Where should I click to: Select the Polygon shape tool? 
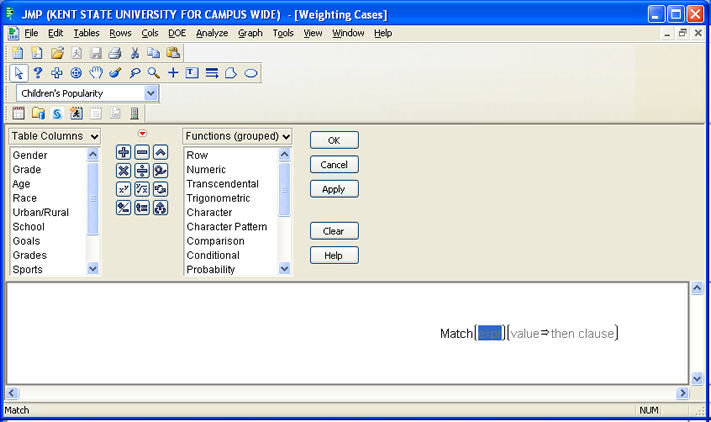tap(231, 73)
